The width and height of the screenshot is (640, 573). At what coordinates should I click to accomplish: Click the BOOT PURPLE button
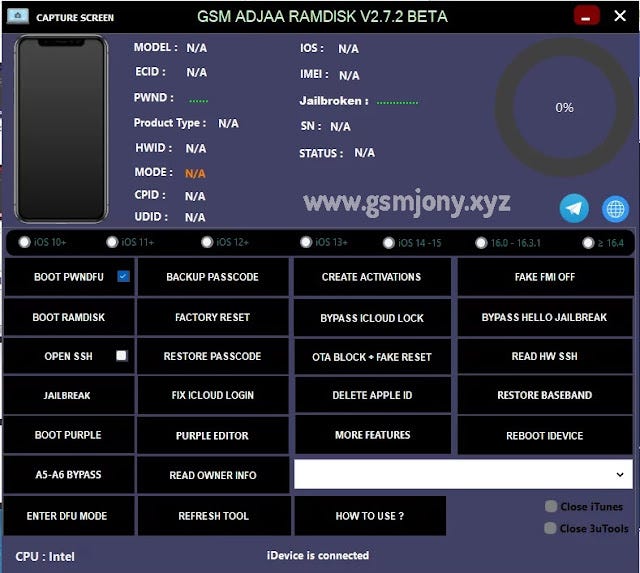pyautogui.click(x=69, y=435)
